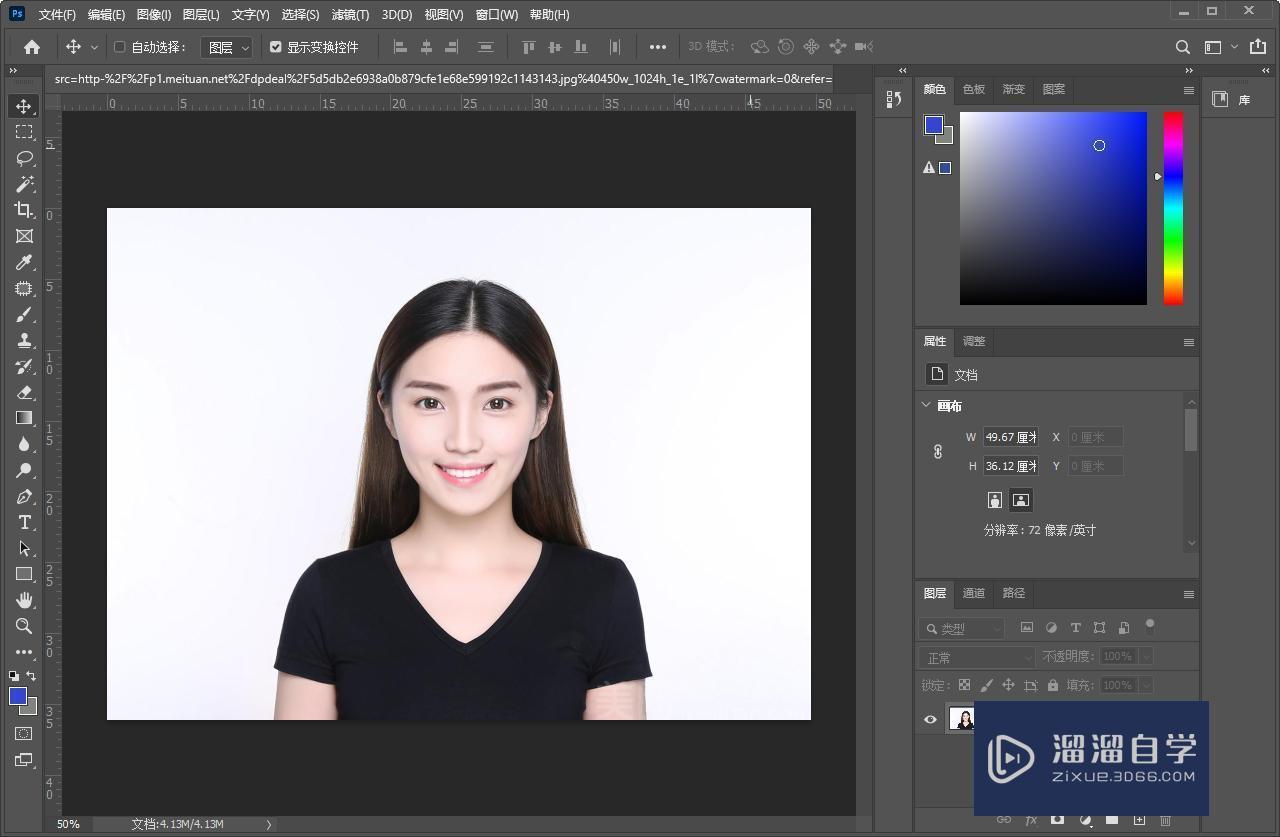
Task: Select the History Brush tool
Action: 24,366
